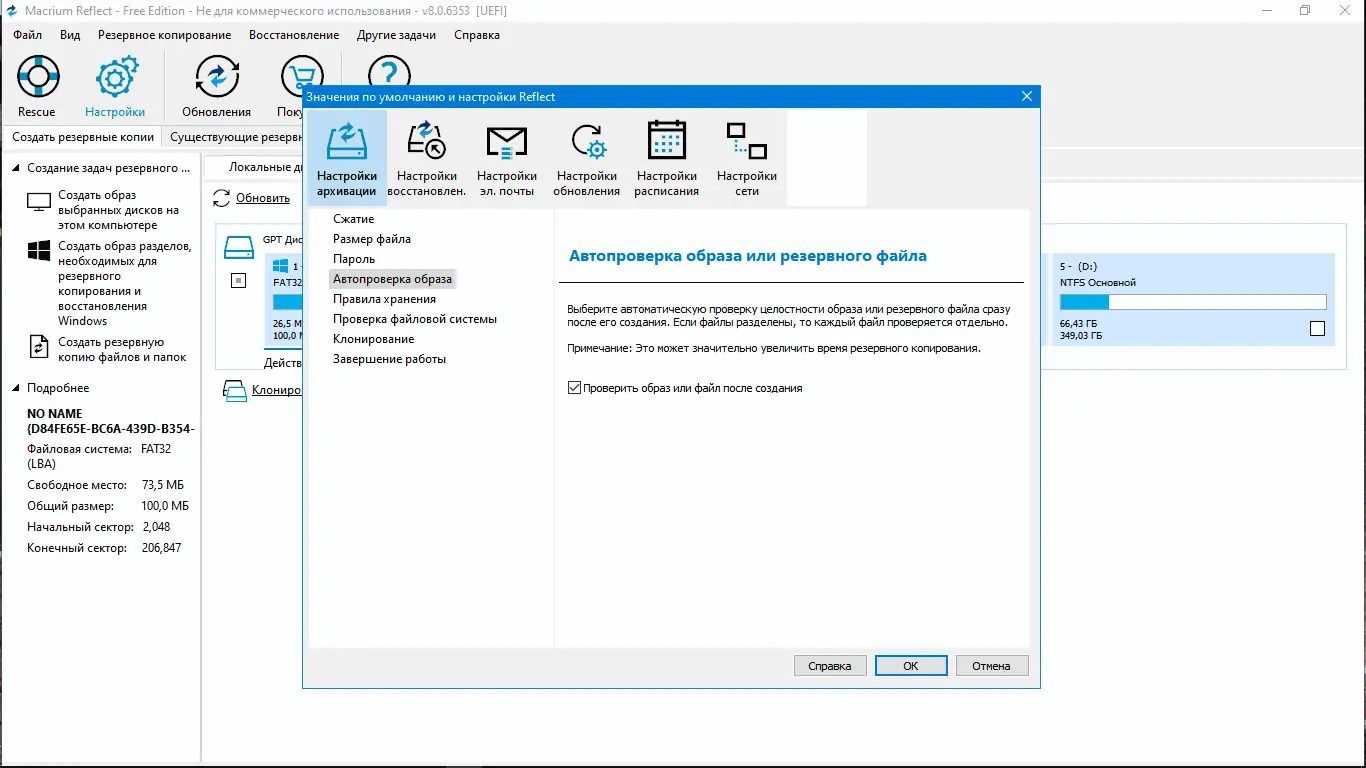
Task: Click the 2,048 start sector value
Action: pyautogui.click(x=156, y=527)
